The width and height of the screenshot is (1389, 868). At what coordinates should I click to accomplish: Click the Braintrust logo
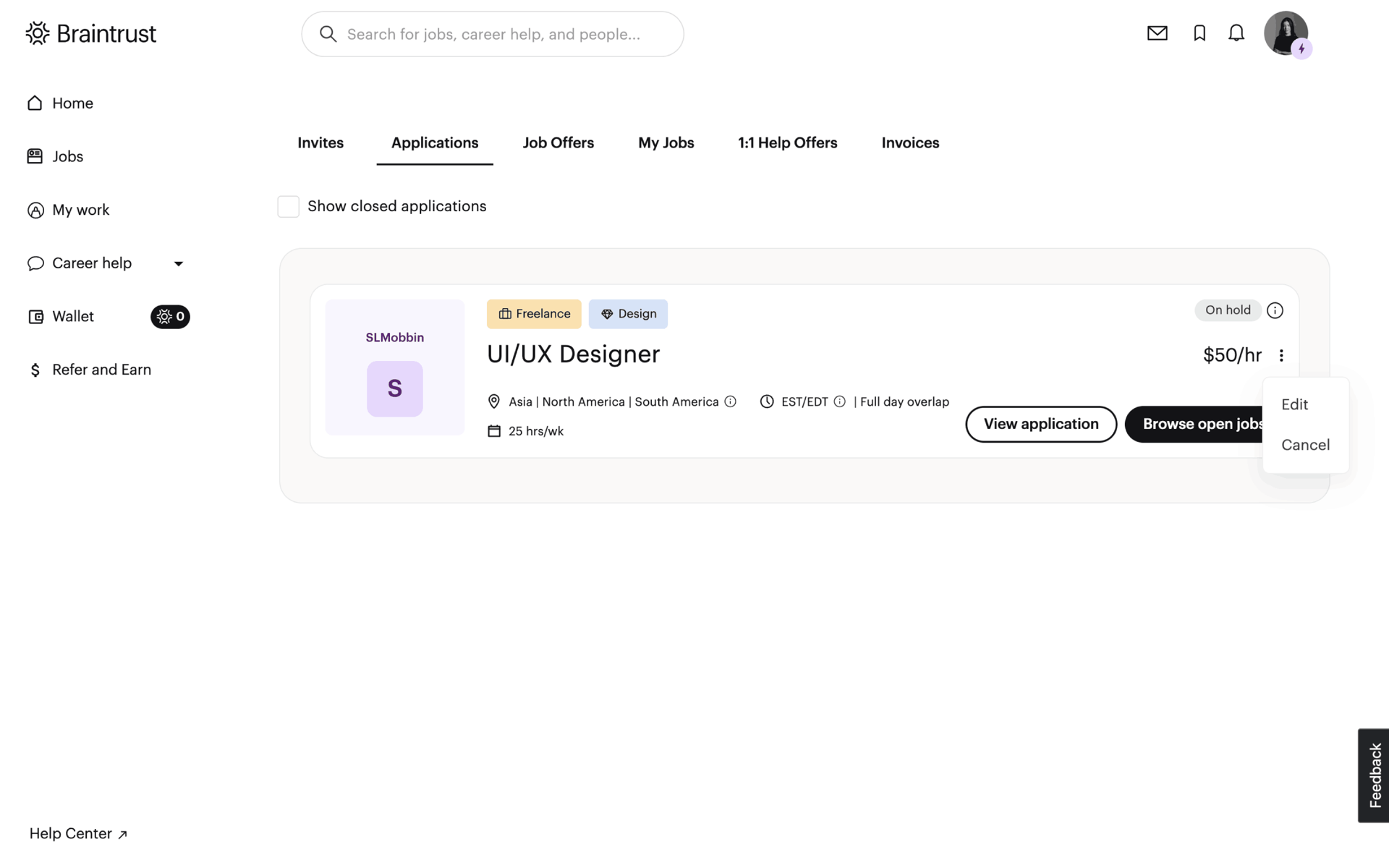(x=91, y=33)
